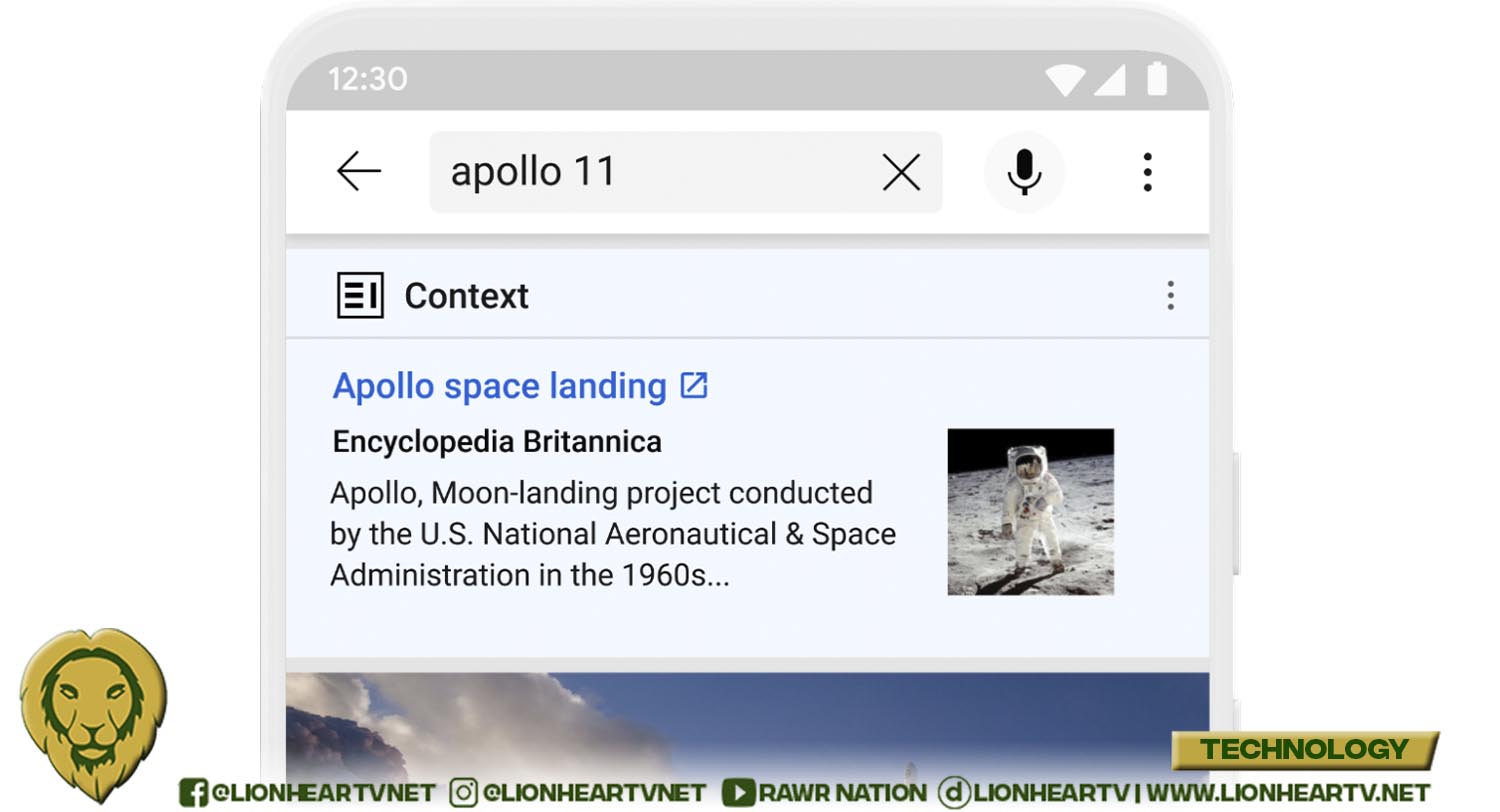Focus the search field containing apollo 11
The width and height of the screenshot is (1500, 812).
(685, 172)
